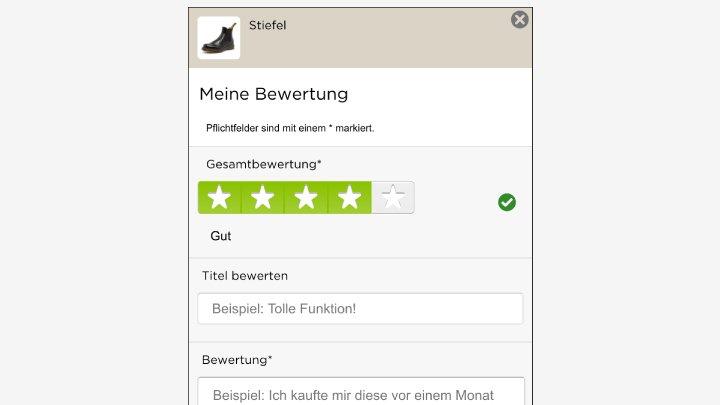Click the 'Gut' rating description text

pos(221,236)
